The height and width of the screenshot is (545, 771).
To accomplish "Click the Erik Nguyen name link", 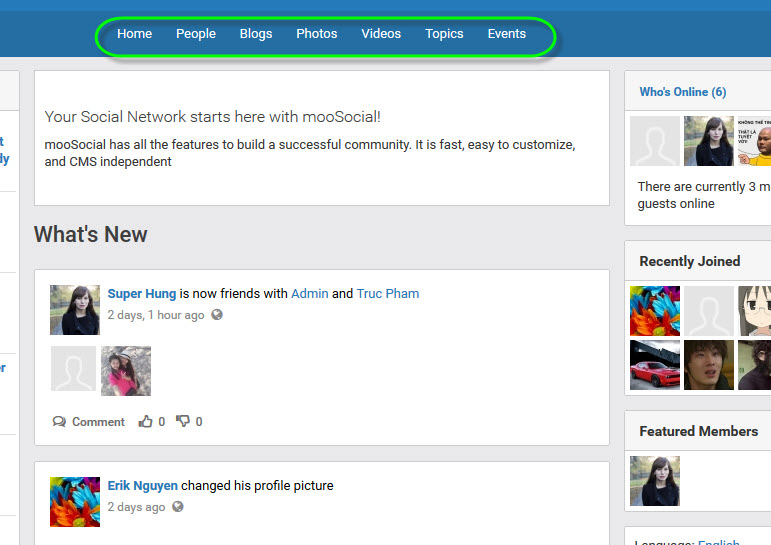I will [x=143, y=486].
